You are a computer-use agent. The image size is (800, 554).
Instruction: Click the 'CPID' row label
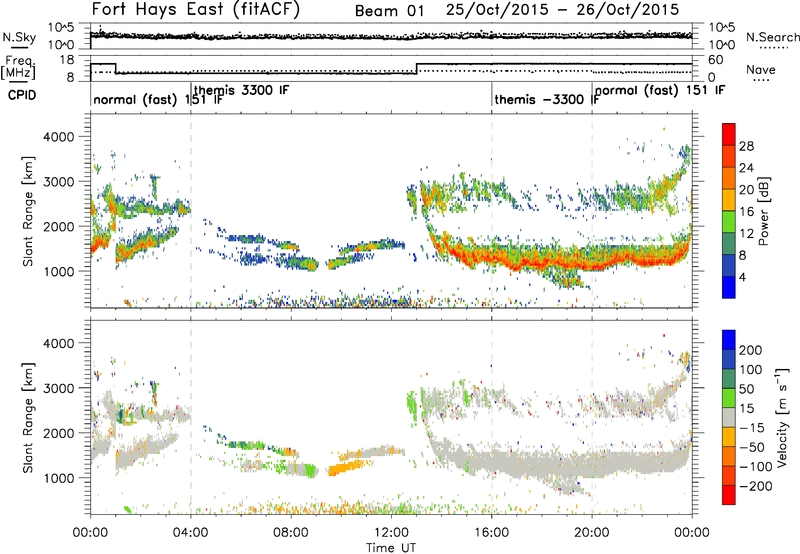pos(22,95)
